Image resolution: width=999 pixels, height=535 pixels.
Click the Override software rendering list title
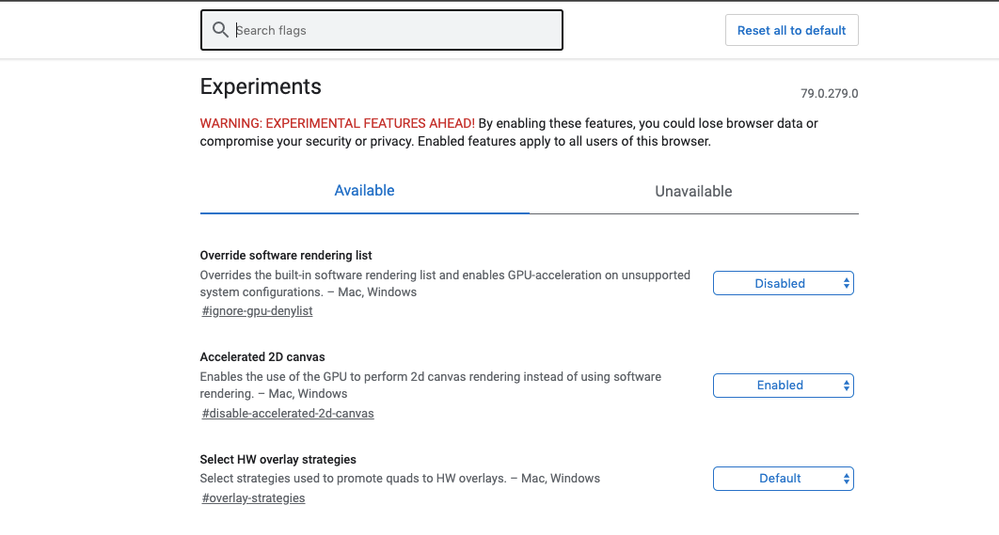pos(286,255)
